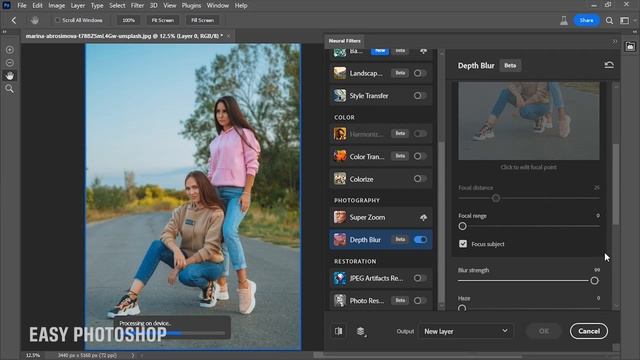The height and width of the screenshot is (360, 640).
Task: Click the focal point preview thumbnail
Action: point(529,121)
